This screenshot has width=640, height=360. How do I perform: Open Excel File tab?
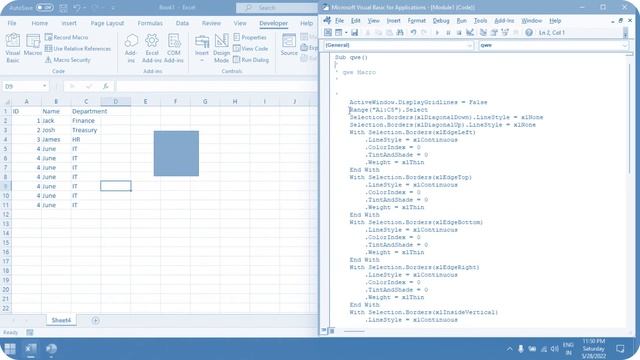pos(12,23)
